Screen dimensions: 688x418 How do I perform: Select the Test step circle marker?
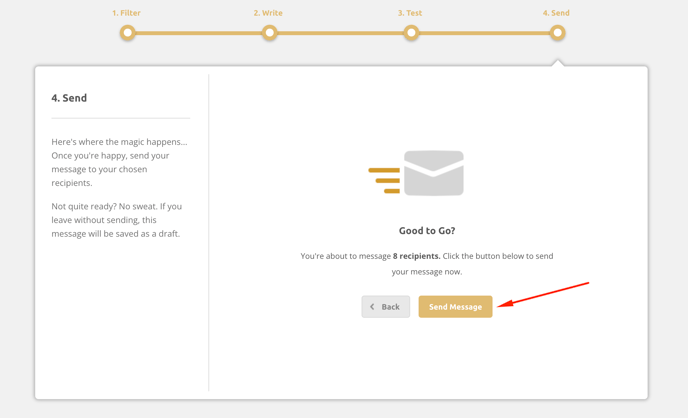pos(411,33)
